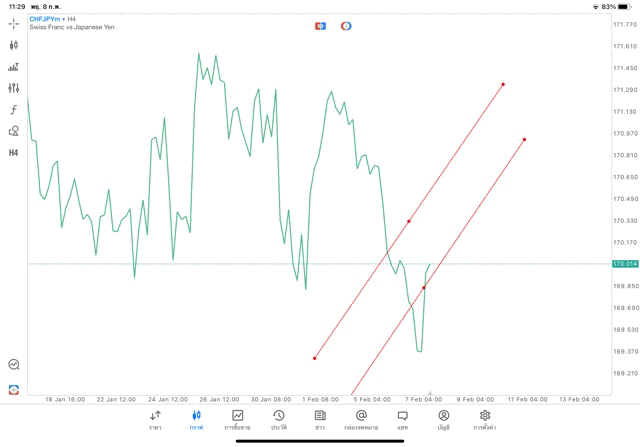Open the การตั้งค่า settings tab
The width and height of the screenshot is (640, 447).
[485, 419]
